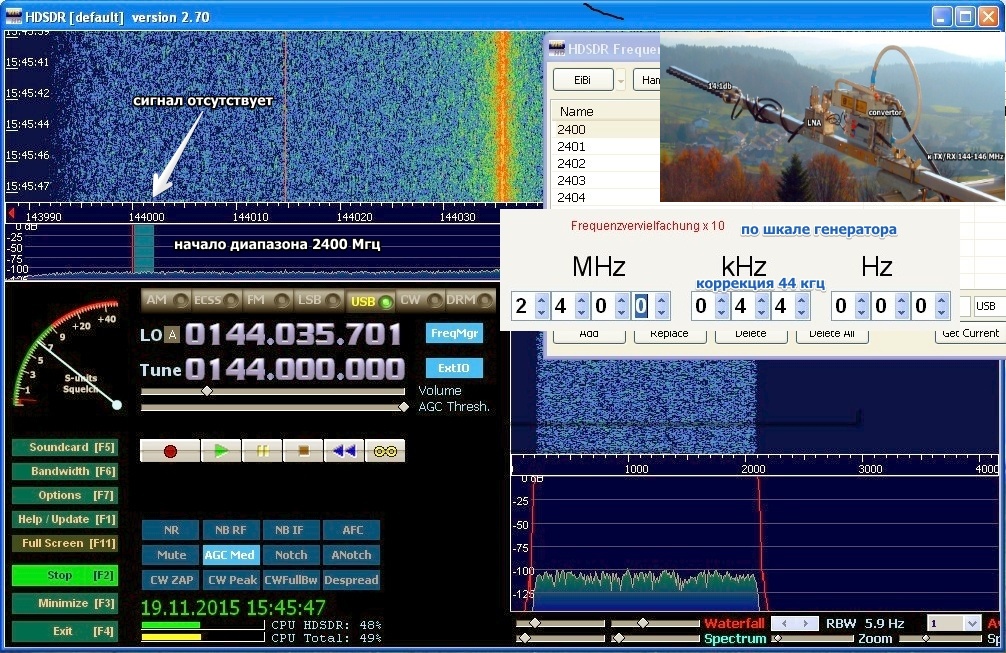Start recording with the red record button

[x=170, y=451]
